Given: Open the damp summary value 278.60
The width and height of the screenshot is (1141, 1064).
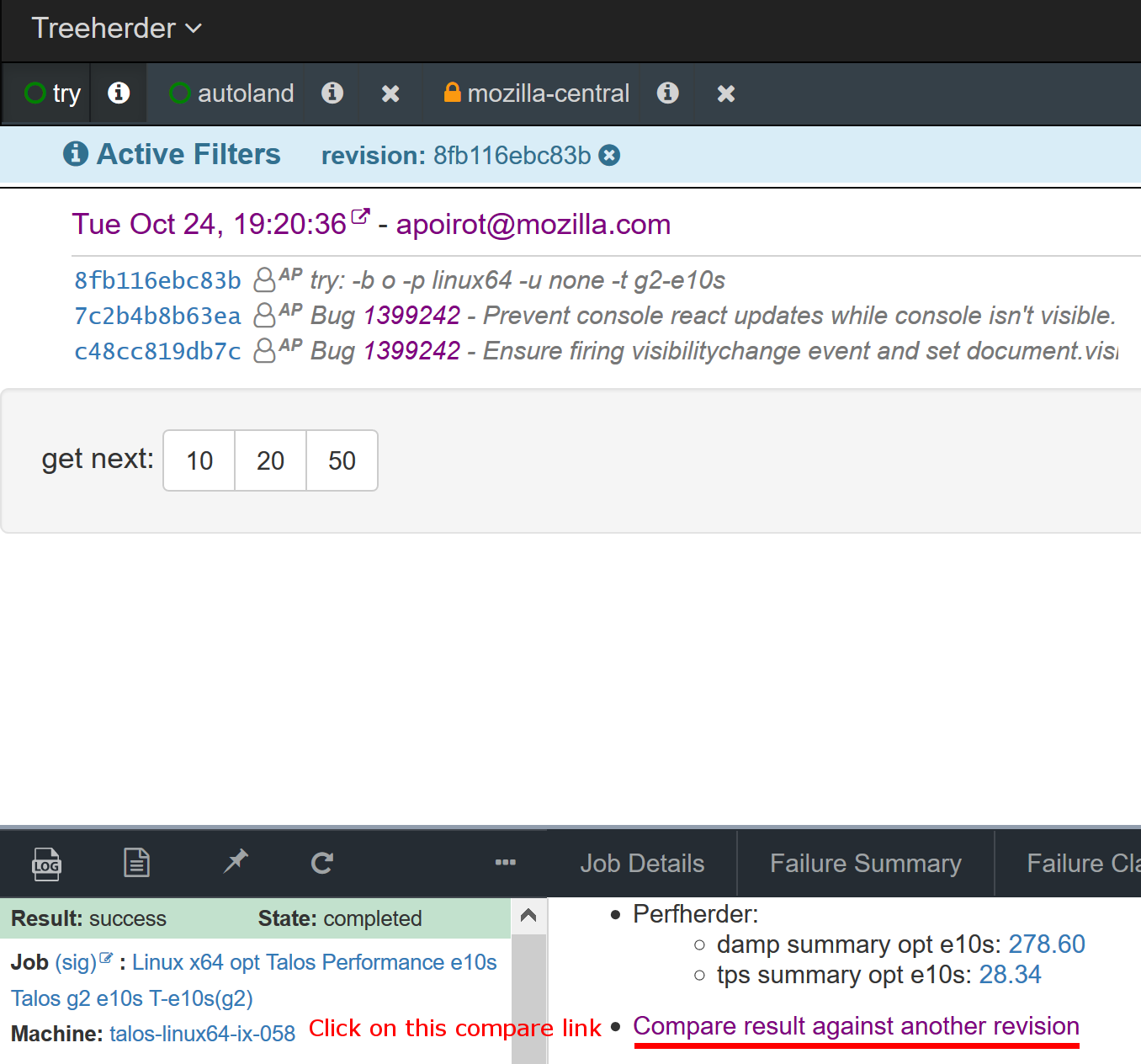Looking at the screenshot, I should coord(1046,944).
